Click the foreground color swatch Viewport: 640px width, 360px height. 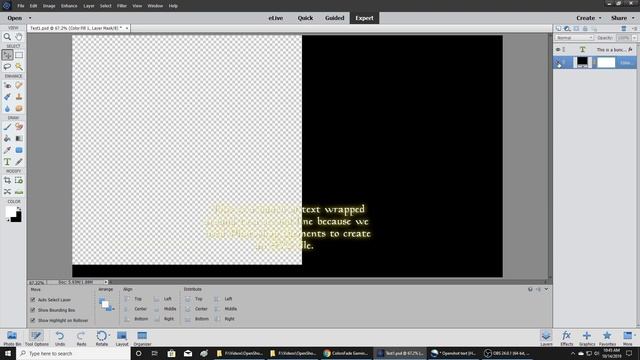coord(10,211)
